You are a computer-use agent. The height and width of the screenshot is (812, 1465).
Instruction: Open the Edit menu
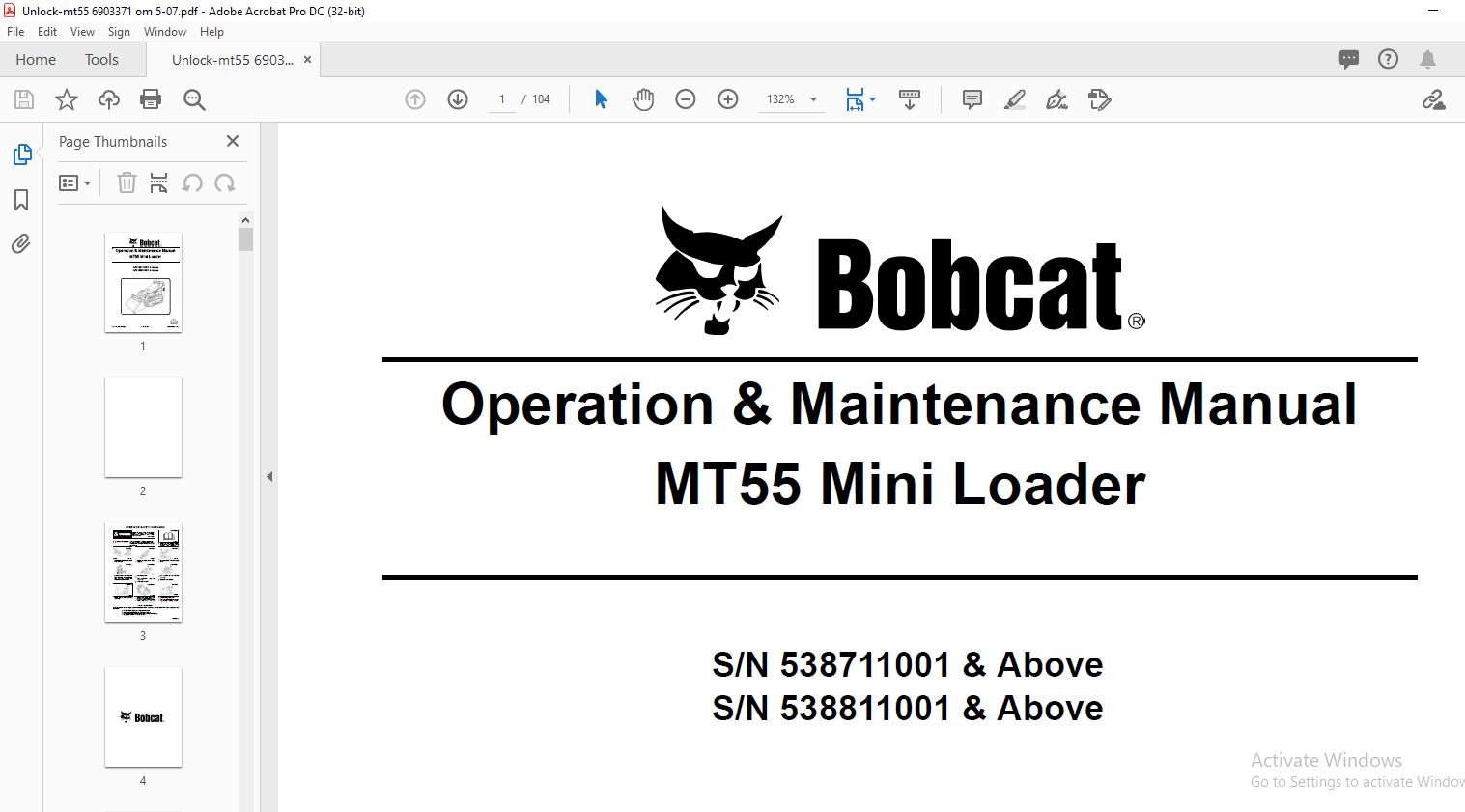point(47,32)
